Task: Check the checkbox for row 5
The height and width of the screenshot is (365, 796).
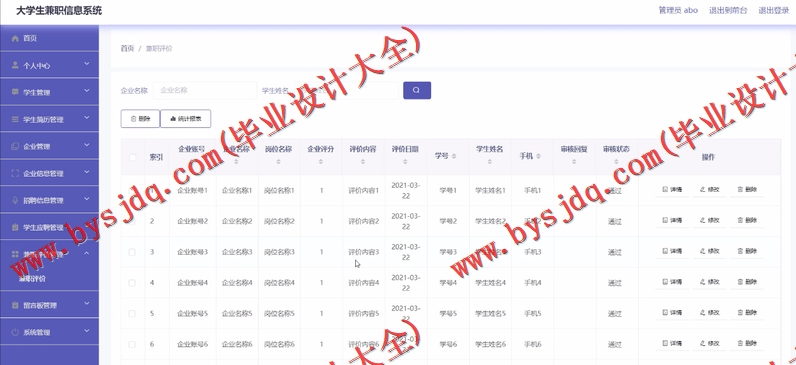Action: [x=132, y=314]
